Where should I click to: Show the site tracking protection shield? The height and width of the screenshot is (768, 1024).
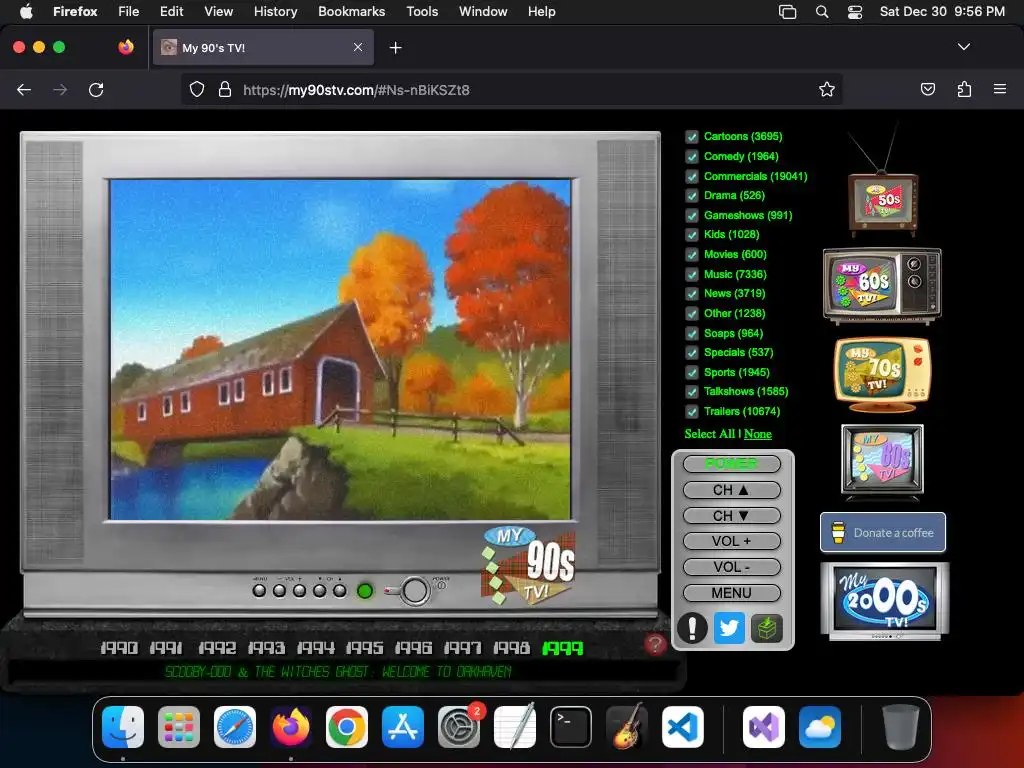(197, 89)
